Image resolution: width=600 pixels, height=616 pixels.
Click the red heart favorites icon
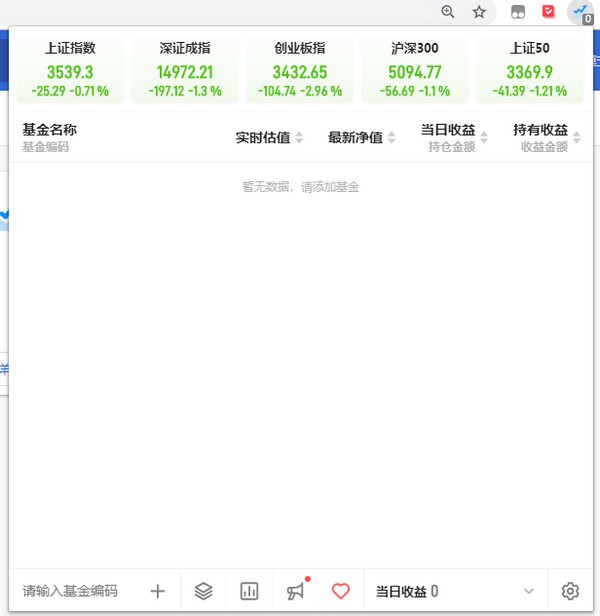click(x=341, y=591)
